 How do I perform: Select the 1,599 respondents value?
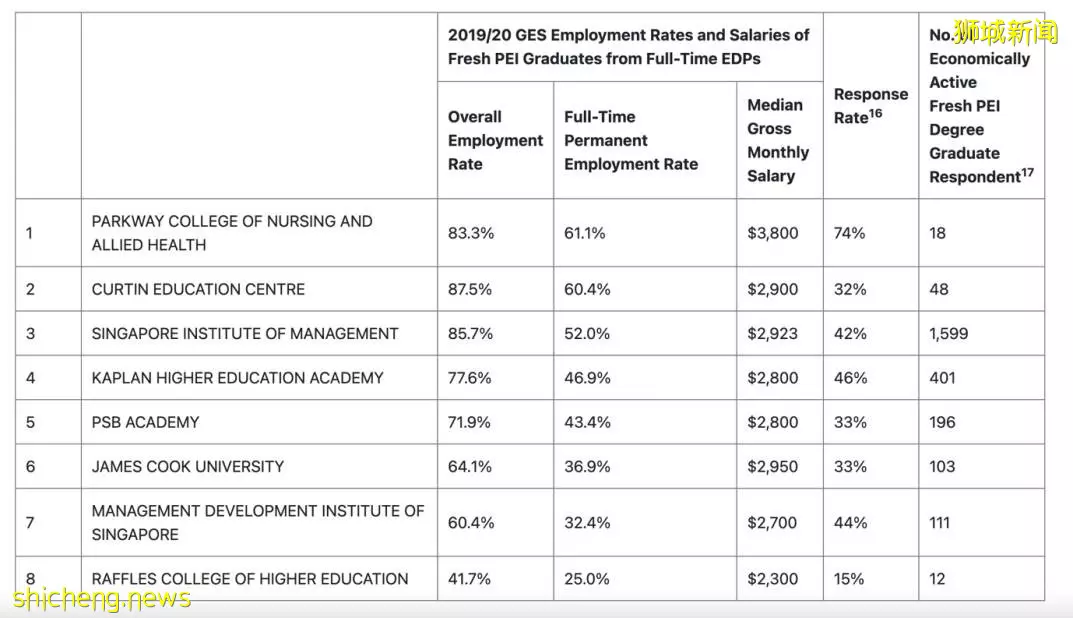[x=948, y=333]
